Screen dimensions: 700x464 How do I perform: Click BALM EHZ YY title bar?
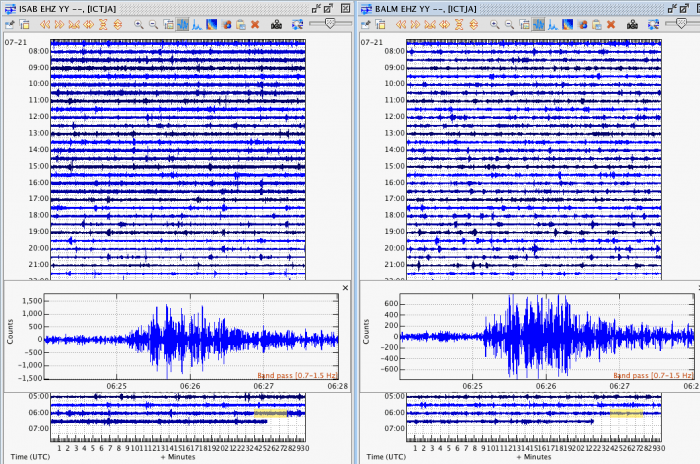529,8
